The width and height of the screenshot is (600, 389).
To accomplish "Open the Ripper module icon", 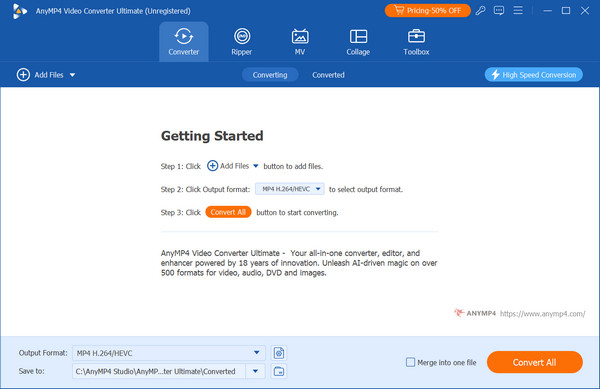I will pos(242,37).
